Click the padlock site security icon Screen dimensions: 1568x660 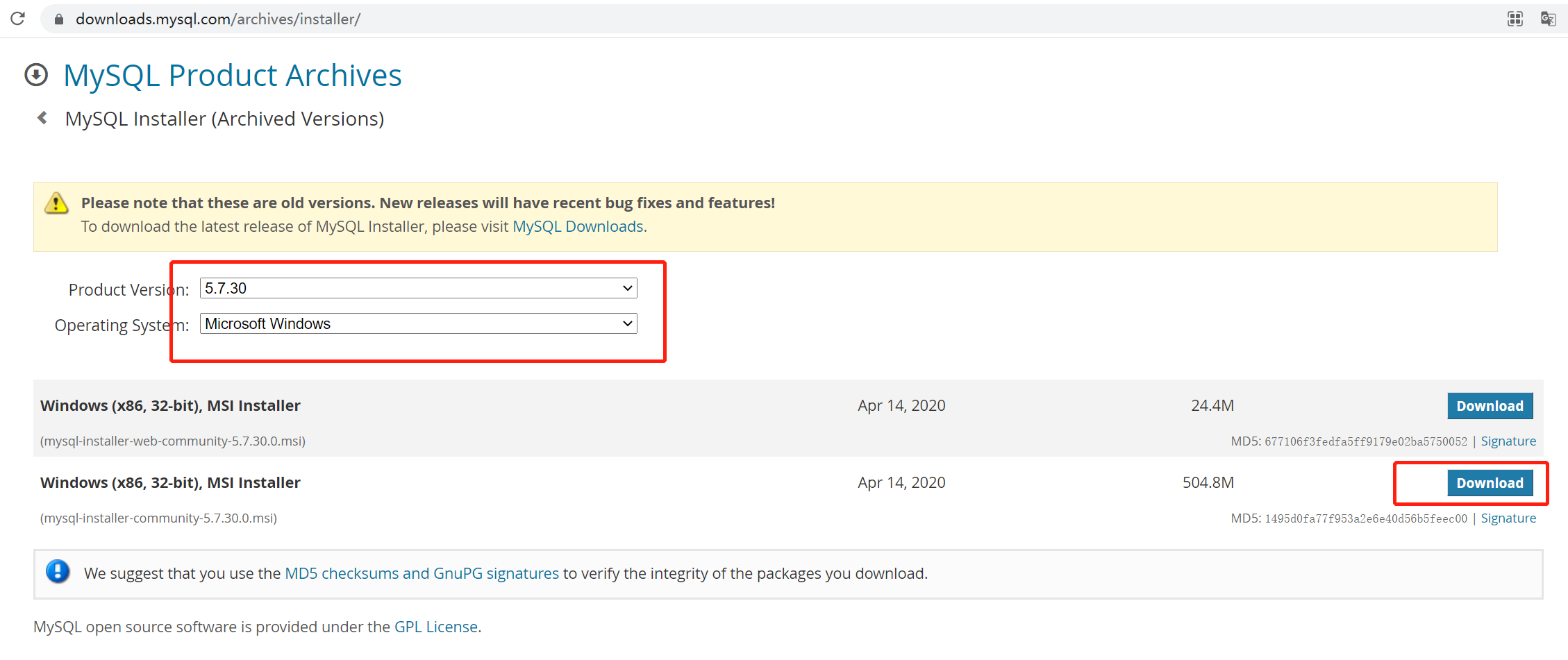pyautogui.click(x=59, y=19)
